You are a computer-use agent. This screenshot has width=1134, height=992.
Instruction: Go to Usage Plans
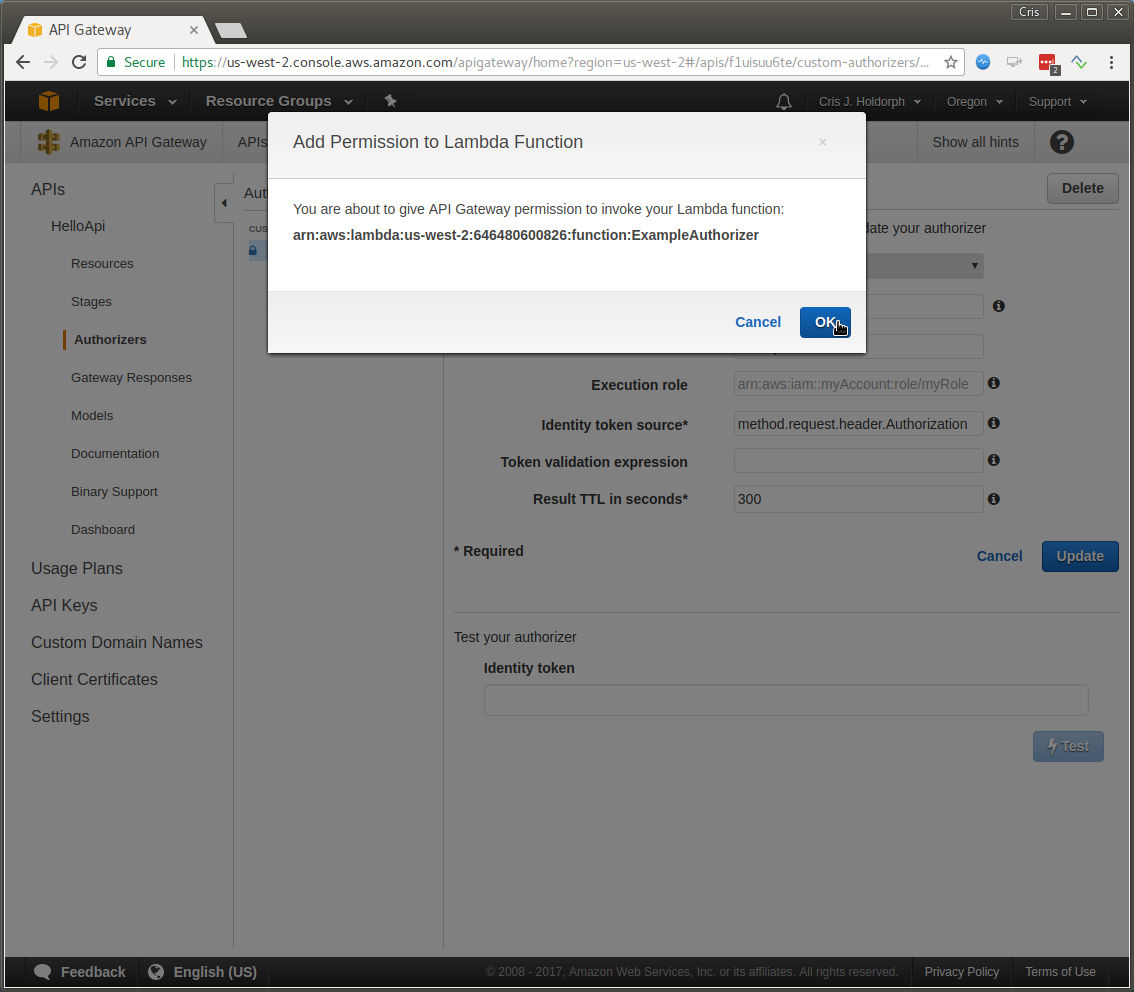[77, 568]
